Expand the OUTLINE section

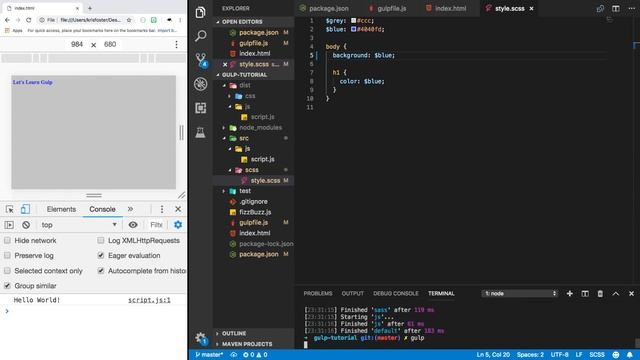(233, 333)
